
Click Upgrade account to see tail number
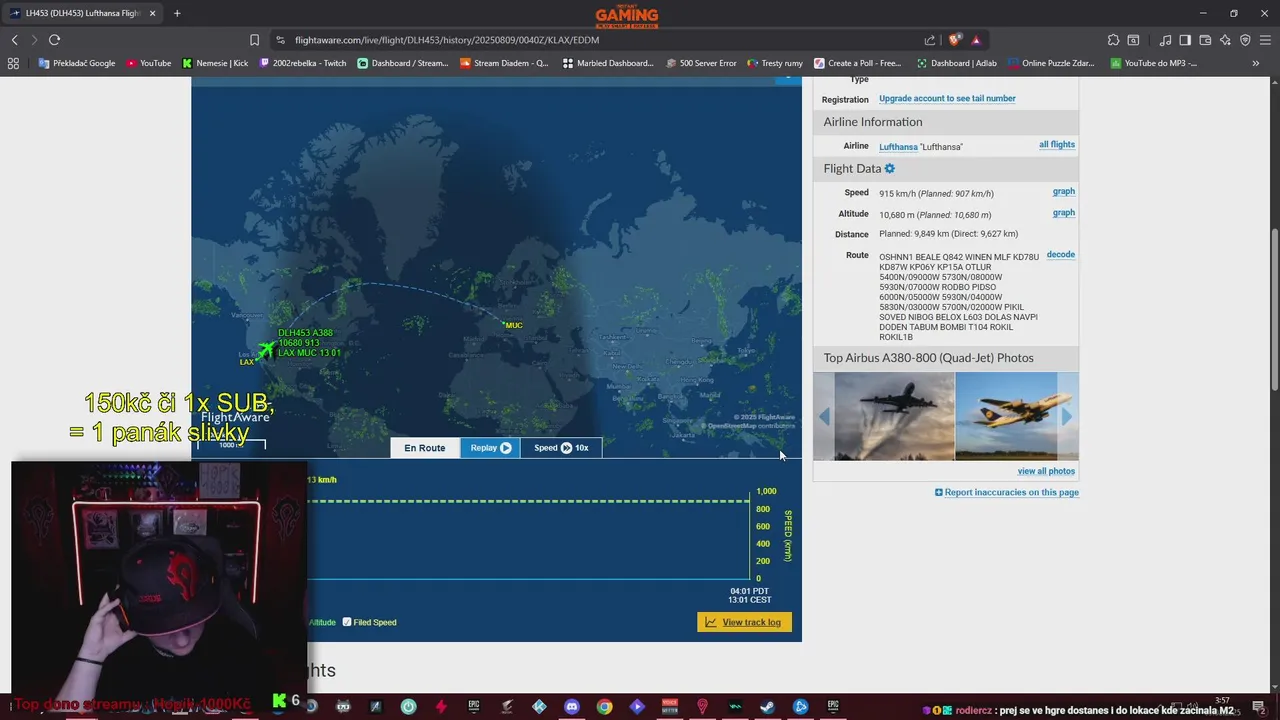(947, 99)
